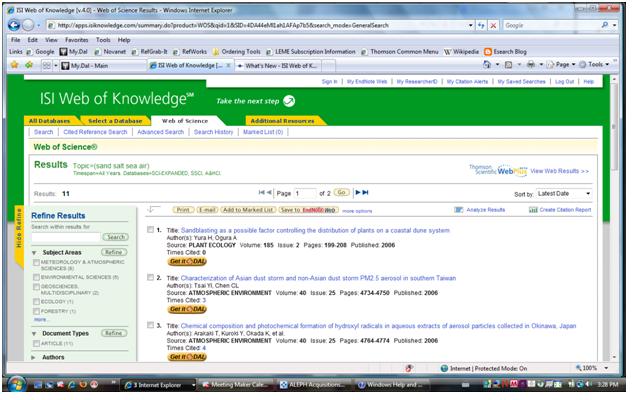Open the address bar history dropdown
Viewport: 640px width, 400px height.
pyautogui.click(x=471, y=25)
